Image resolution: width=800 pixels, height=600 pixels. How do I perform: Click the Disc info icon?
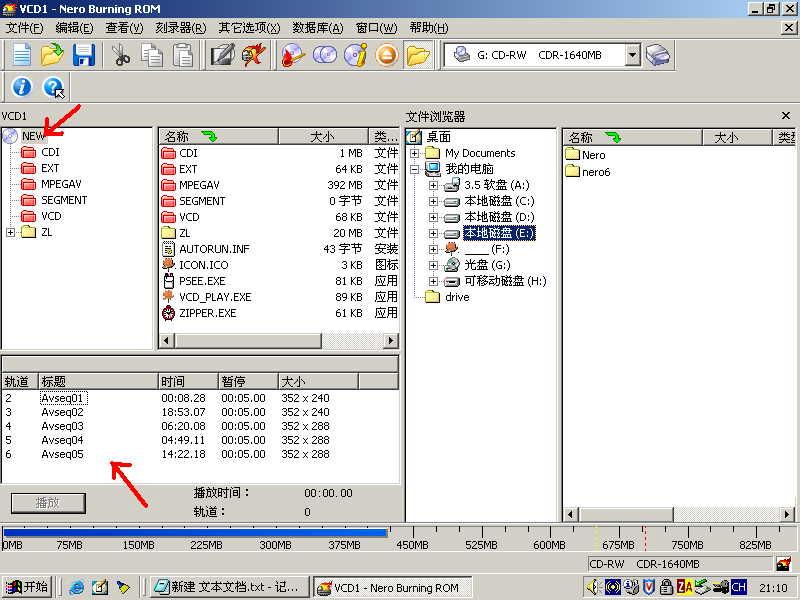(355, 55)
